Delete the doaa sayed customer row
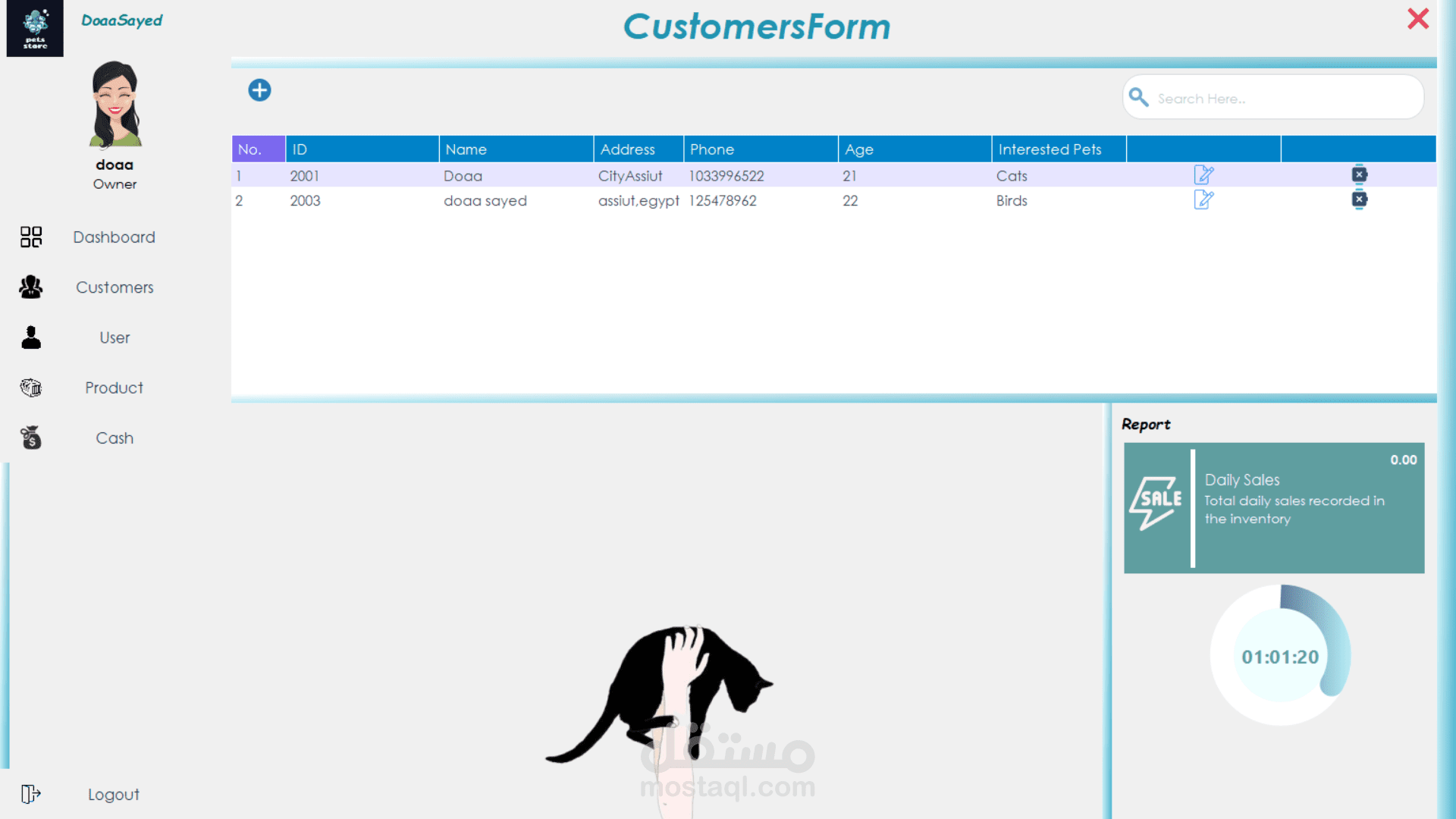Screen dimensions: 1456x819 1359,199
